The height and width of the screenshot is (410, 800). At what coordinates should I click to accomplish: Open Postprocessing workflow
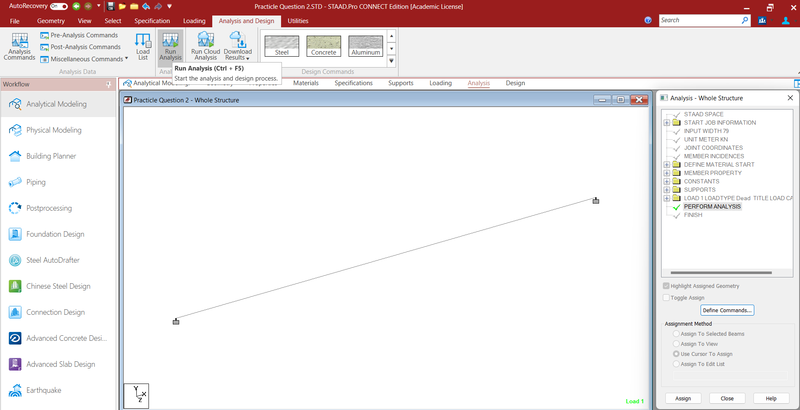tap(58, 208)
